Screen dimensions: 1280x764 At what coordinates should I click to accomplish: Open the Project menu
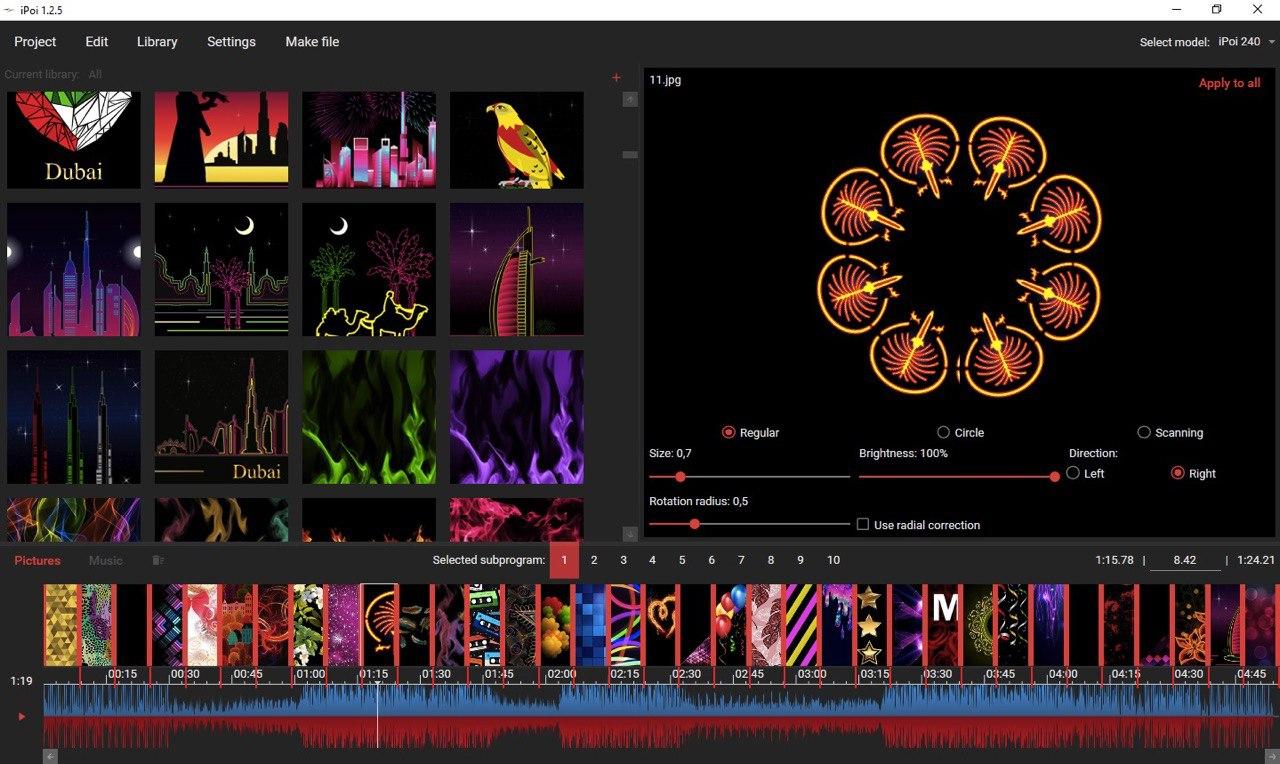coord(35,42)
